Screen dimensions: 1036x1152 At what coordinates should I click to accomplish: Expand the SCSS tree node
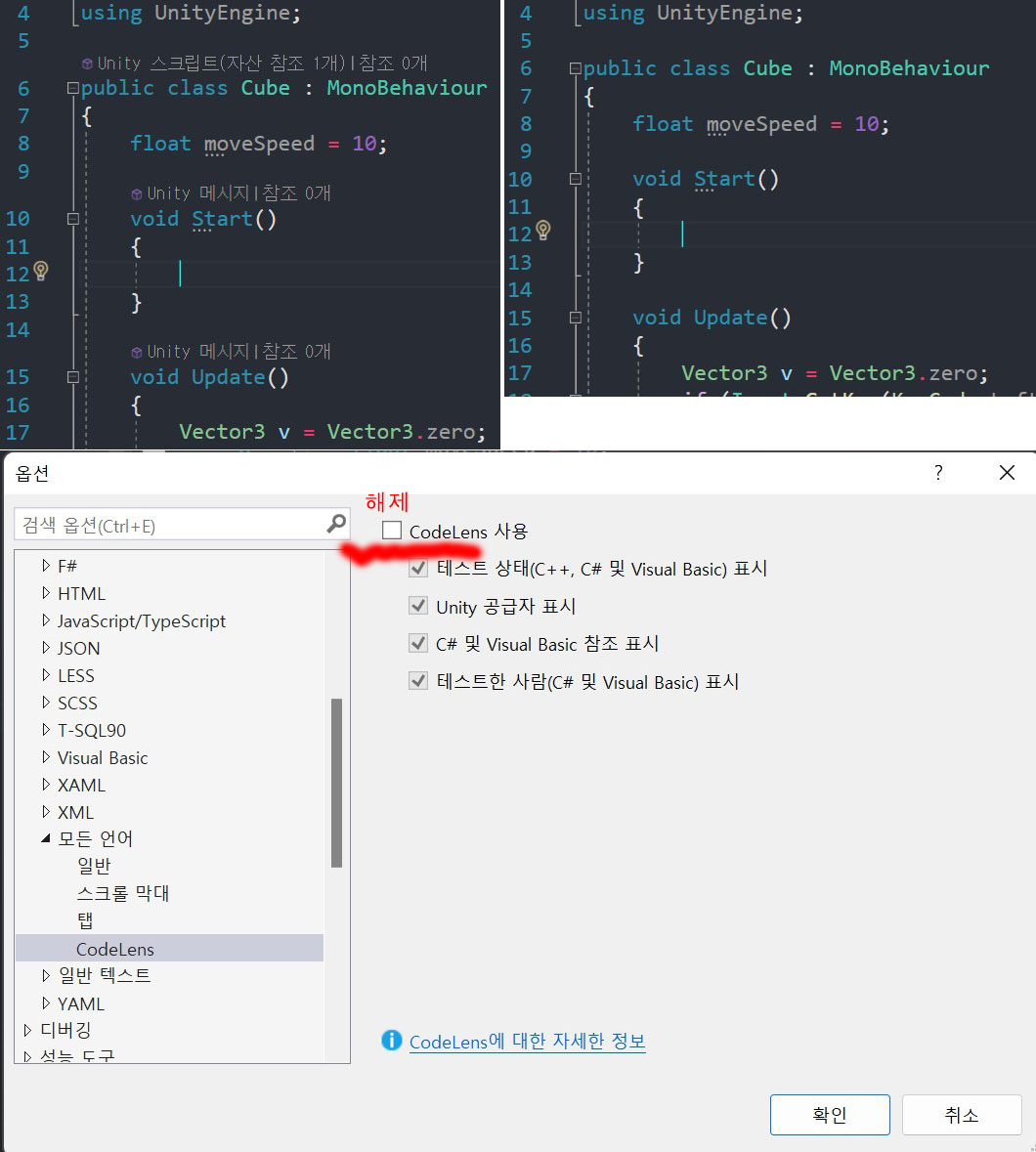tap(46, 703)
